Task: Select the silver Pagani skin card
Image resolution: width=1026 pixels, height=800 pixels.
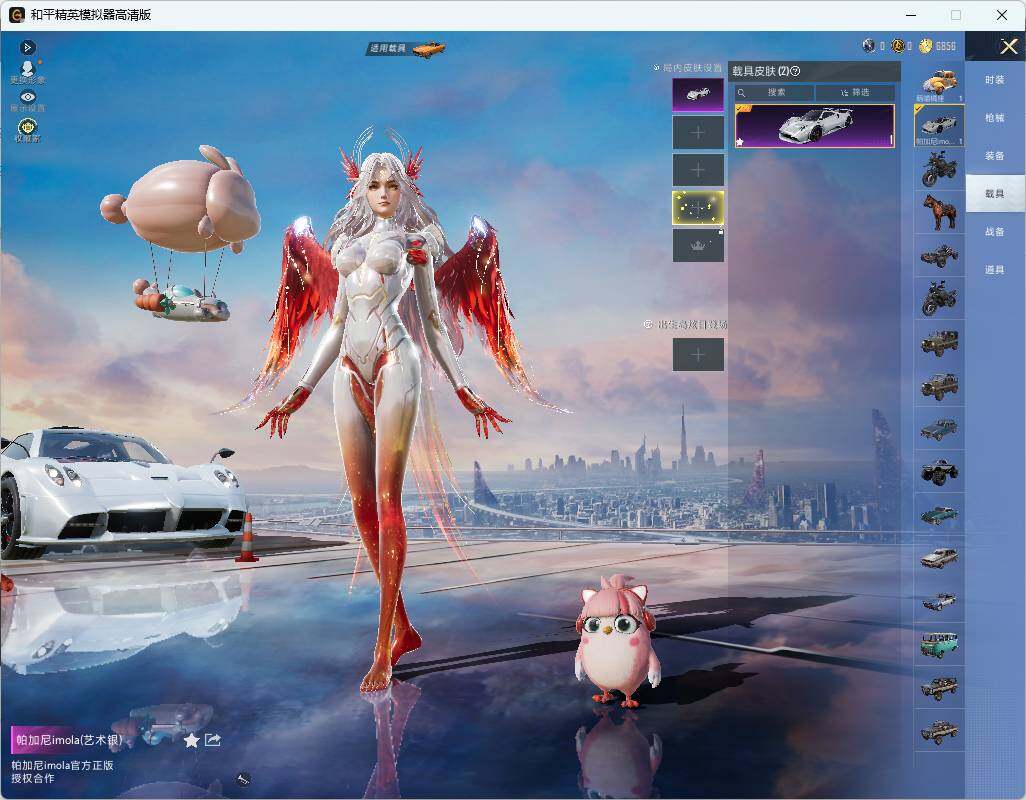Action: (815, 126)
